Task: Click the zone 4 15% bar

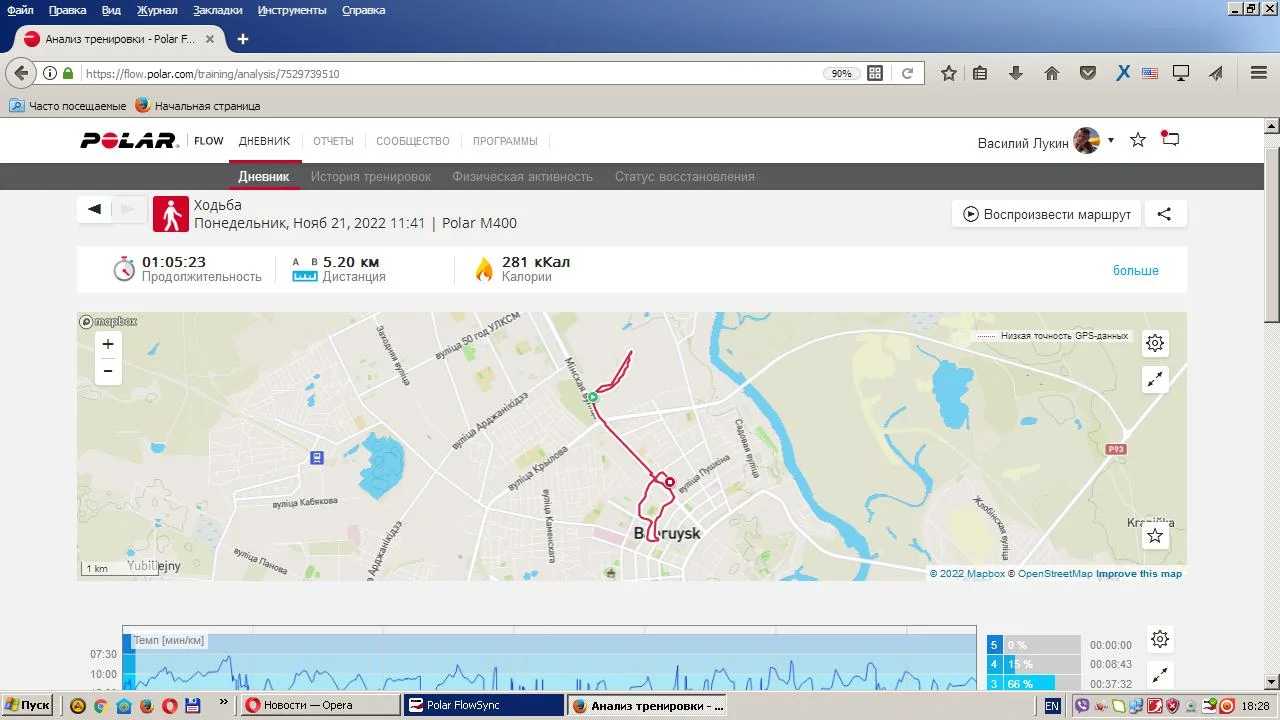Action: click(1034, 664)
